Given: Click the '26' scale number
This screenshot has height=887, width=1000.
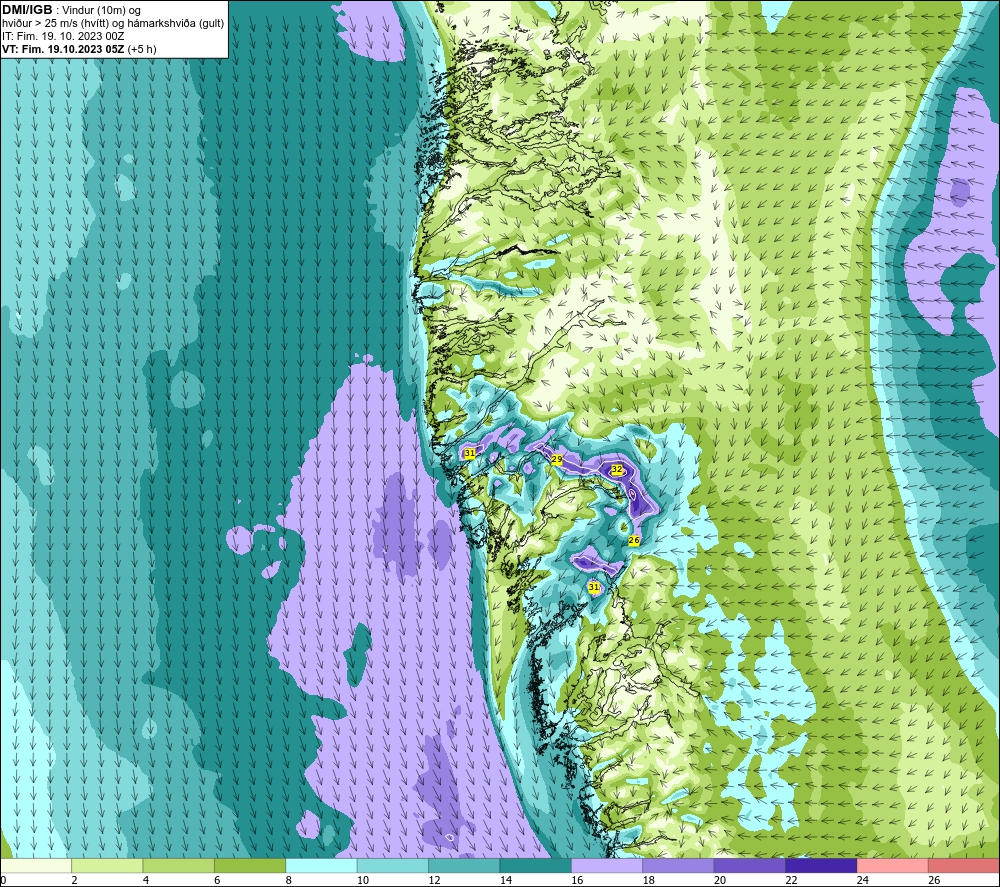Looking at the screenshot, I should pos(934,880).
